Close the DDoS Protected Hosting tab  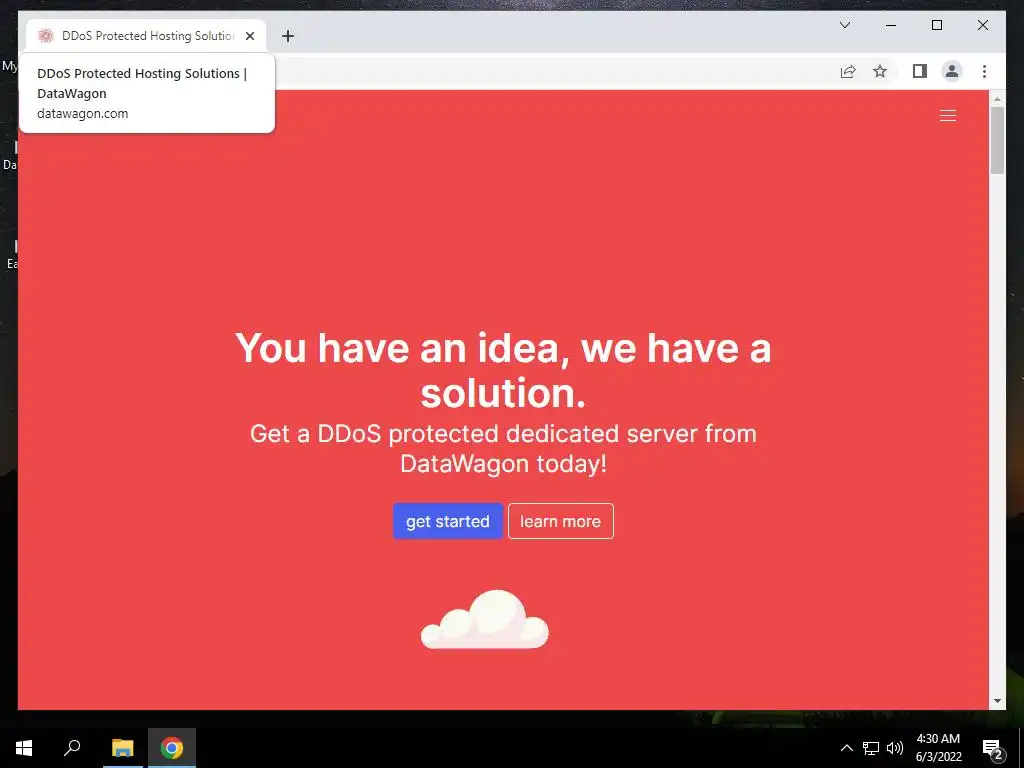click(249, 36)
